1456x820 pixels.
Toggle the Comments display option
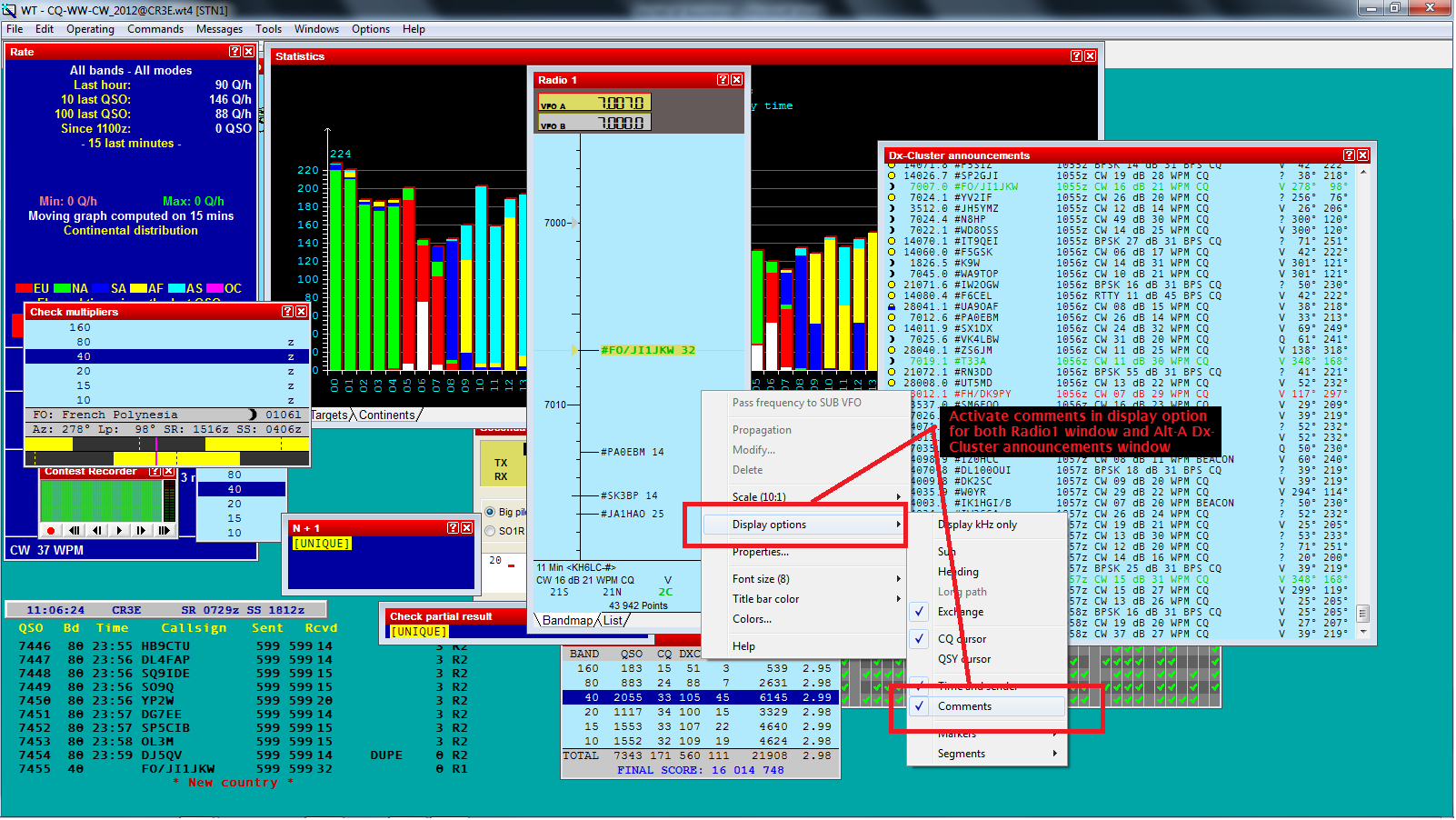point(964,706)
